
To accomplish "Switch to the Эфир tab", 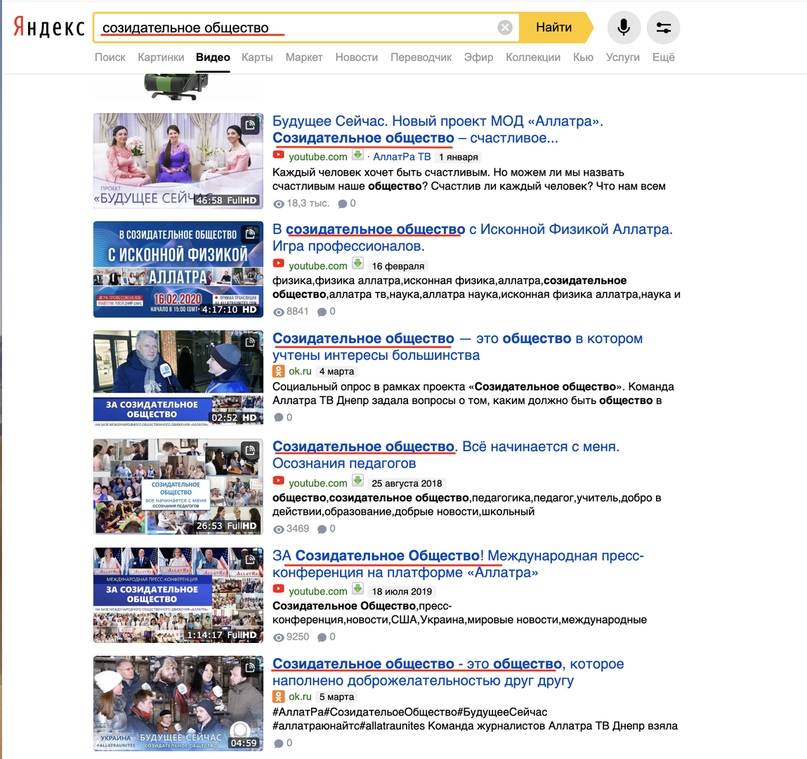I will 478,57.
